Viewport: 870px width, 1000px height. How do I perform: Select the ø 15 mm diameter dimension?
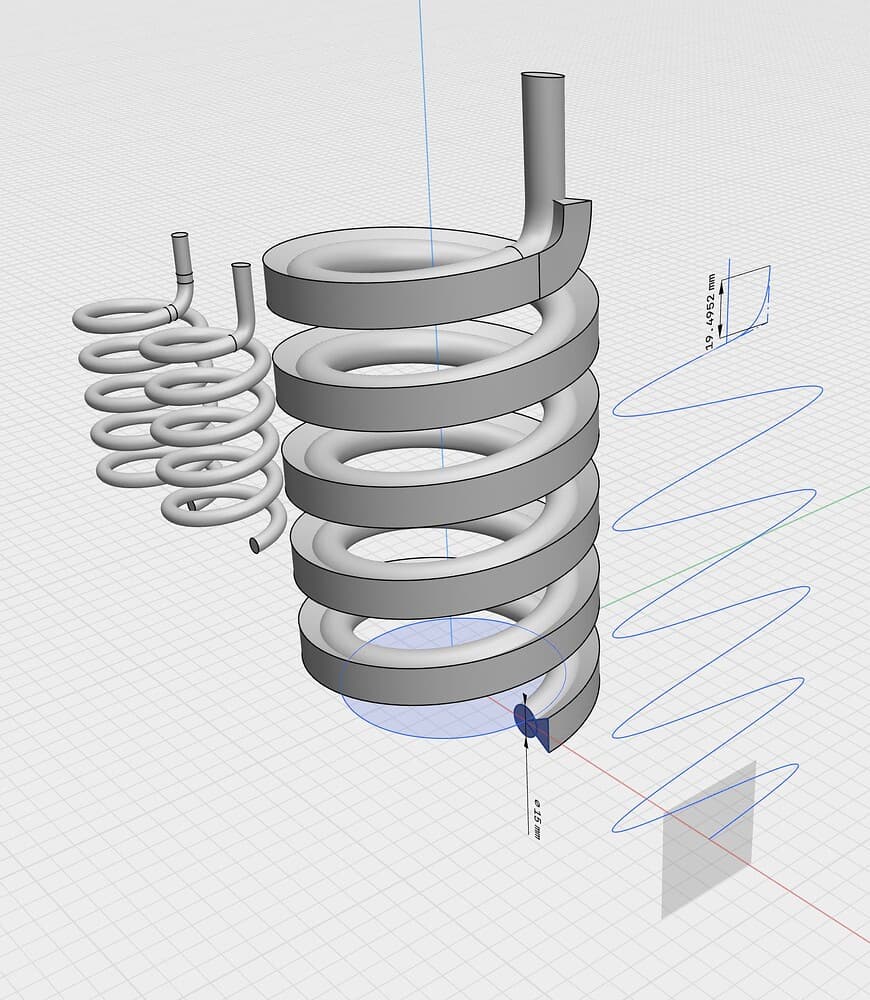536,818
